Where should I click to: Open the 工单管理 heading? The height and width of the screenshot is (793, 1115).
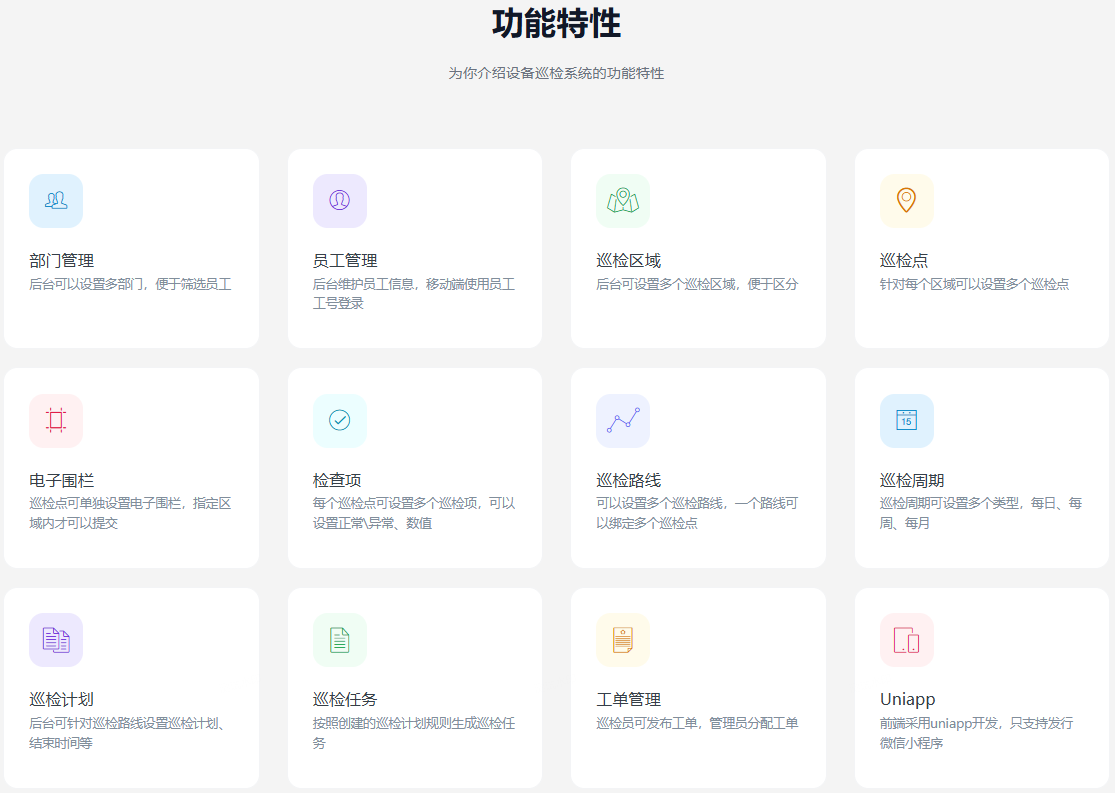[x=628, y=699]
